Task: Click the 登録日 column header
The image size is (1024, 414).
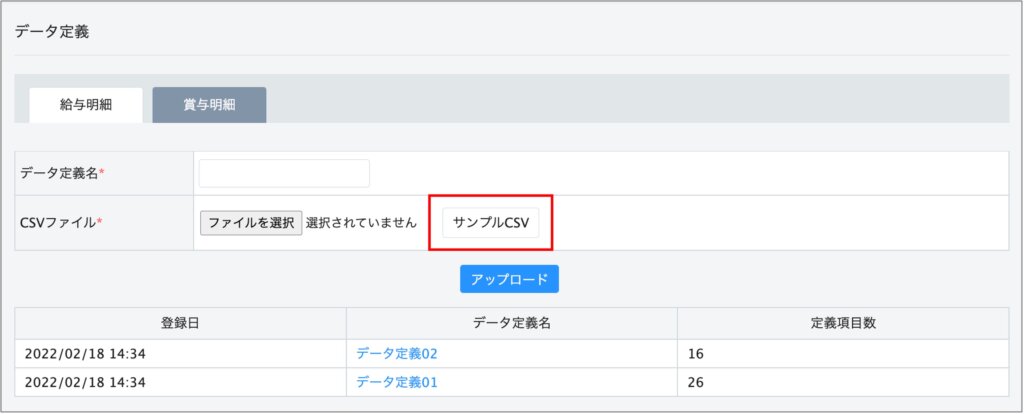Action: pyautogui.click(x=180, y=323)
